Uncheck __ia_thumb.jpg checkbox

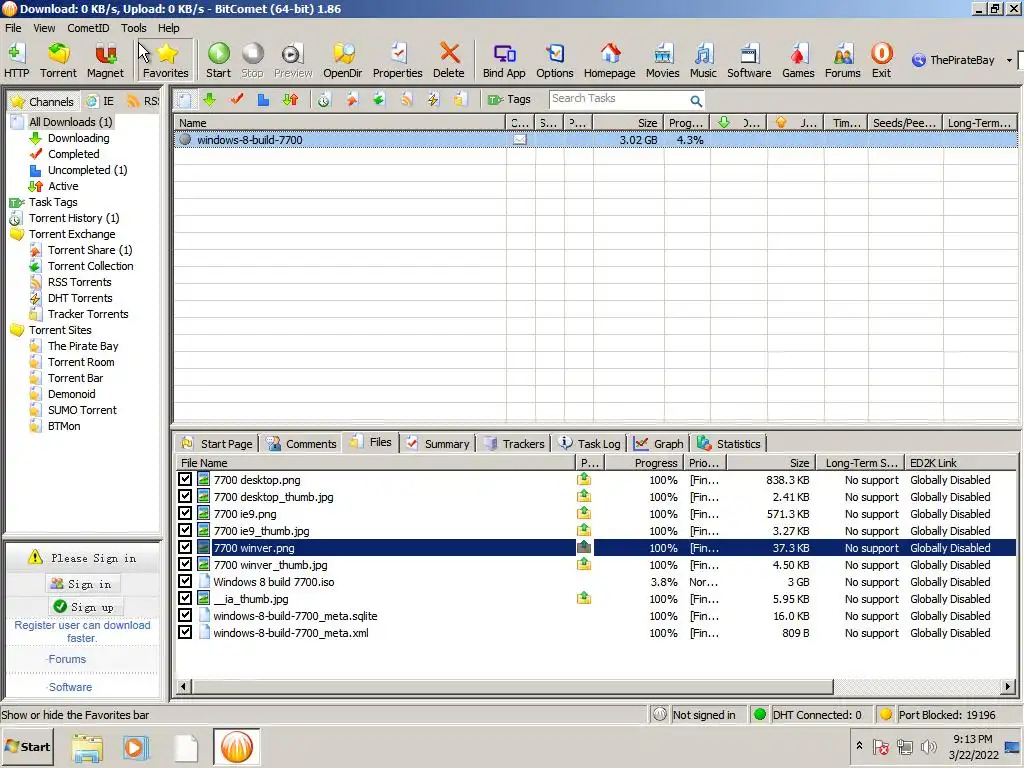coord(185,598)
